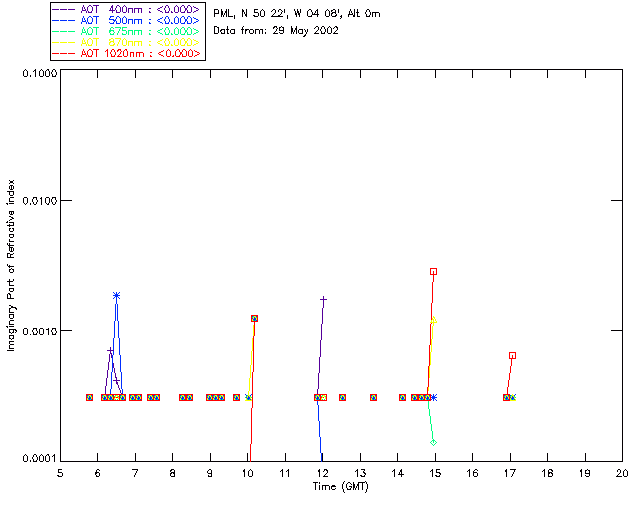Click the blue dashed line sample in legend

pos(64,20)
